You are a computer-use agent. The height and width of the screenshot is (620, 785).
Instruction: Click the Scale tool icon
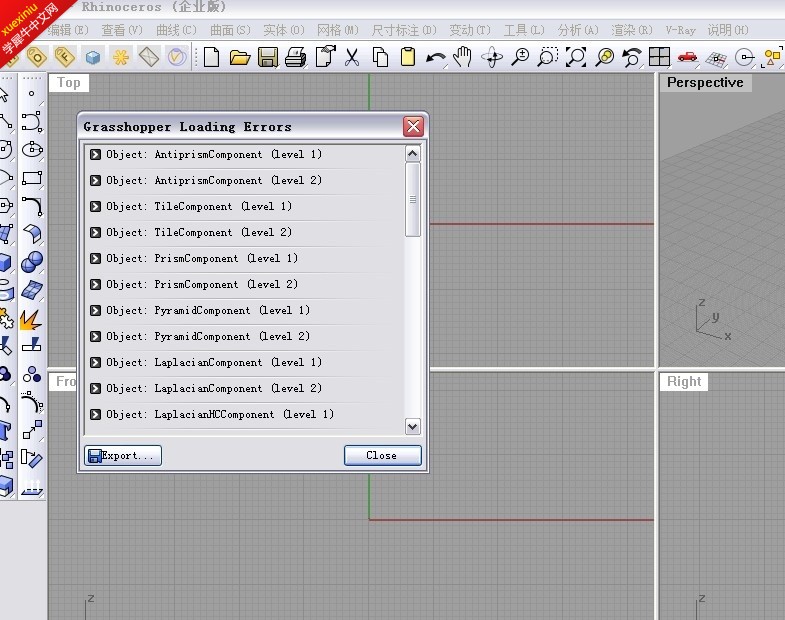pyautogui.click(x=32, y=430)
